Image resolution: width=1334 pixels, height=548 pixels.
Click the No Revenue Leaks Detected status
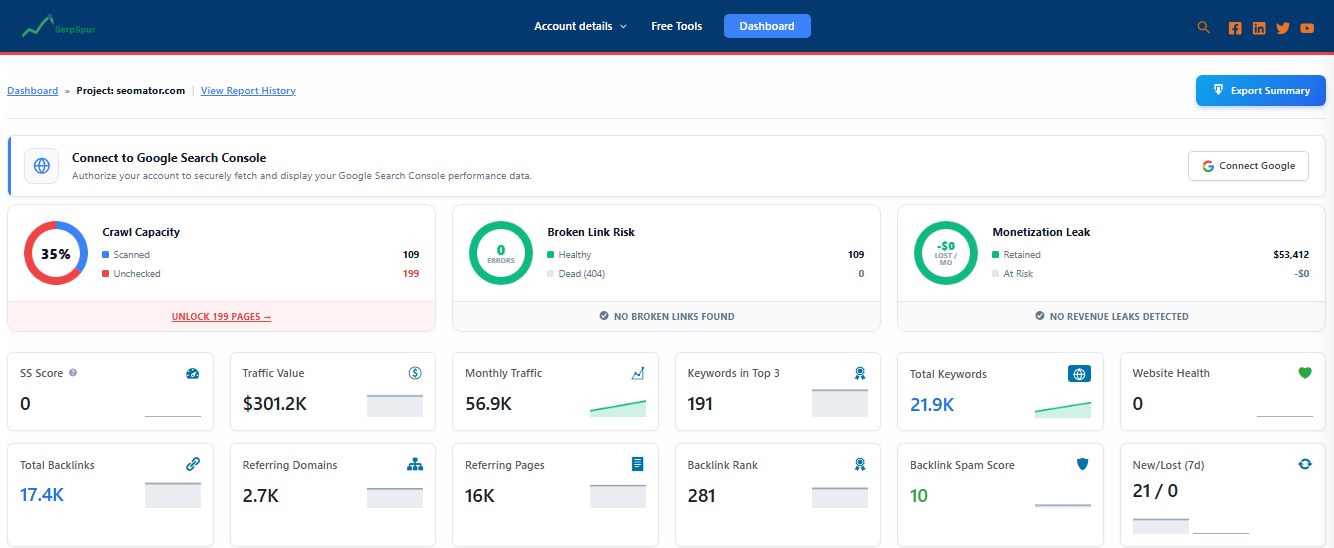tap(1111, 316)
